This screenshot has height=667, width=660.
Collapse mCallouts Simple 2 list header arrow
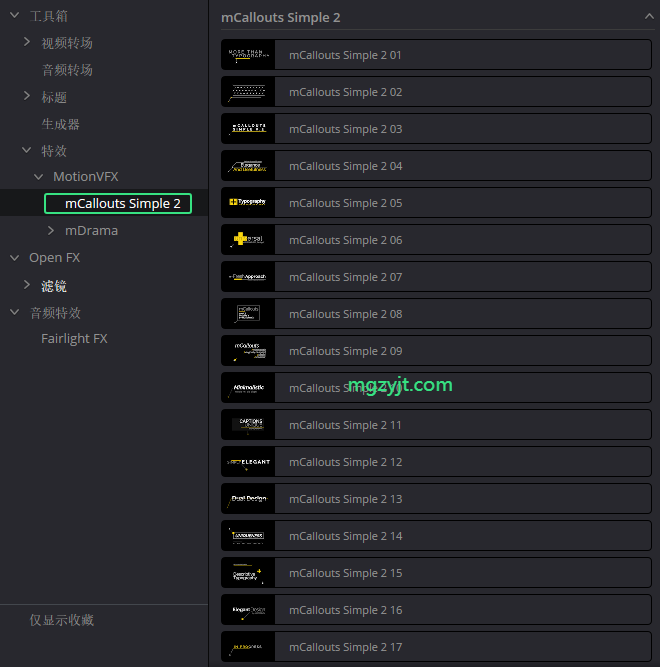click(649, 17)
